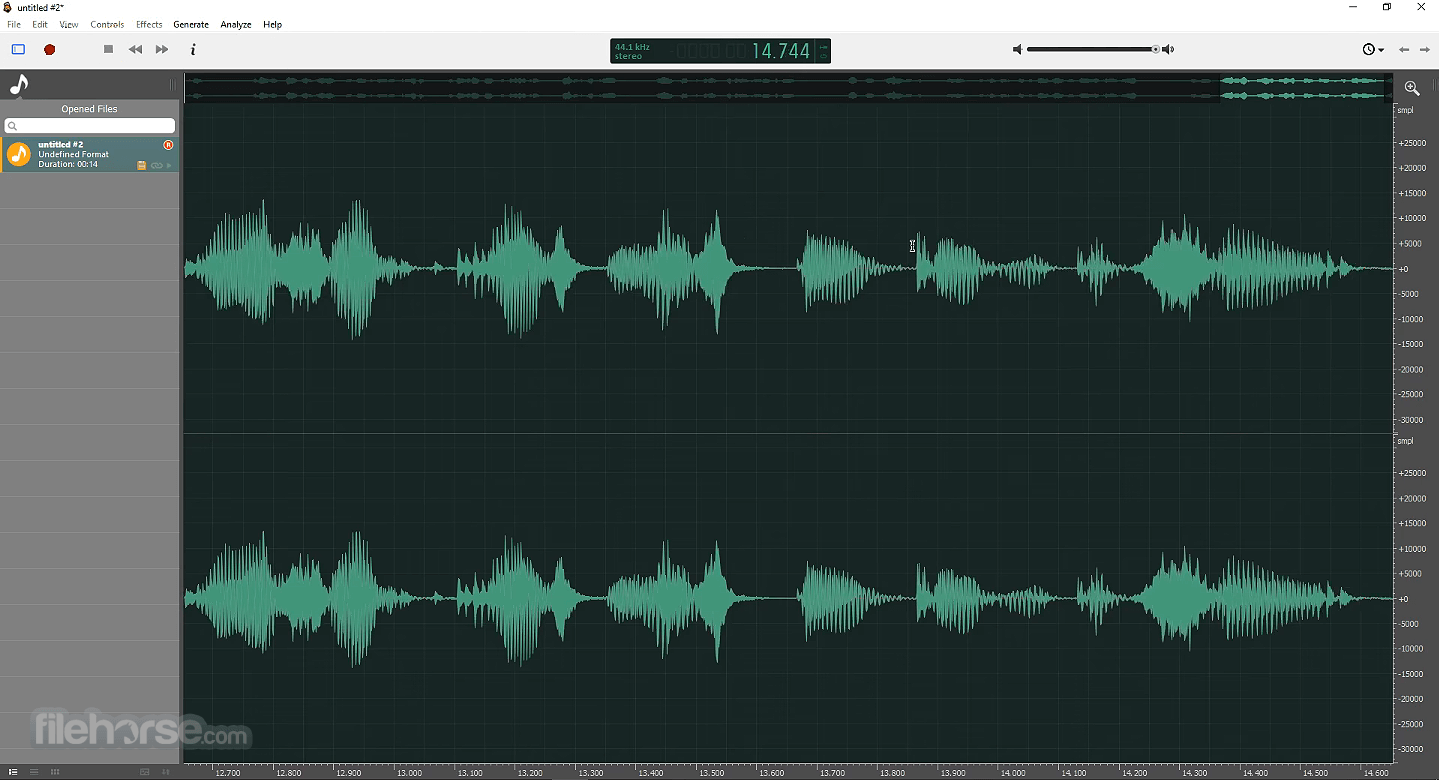1439x780 pixels.
Task: Click the chain link icon on untitled #2
Action: pos(157,165)
